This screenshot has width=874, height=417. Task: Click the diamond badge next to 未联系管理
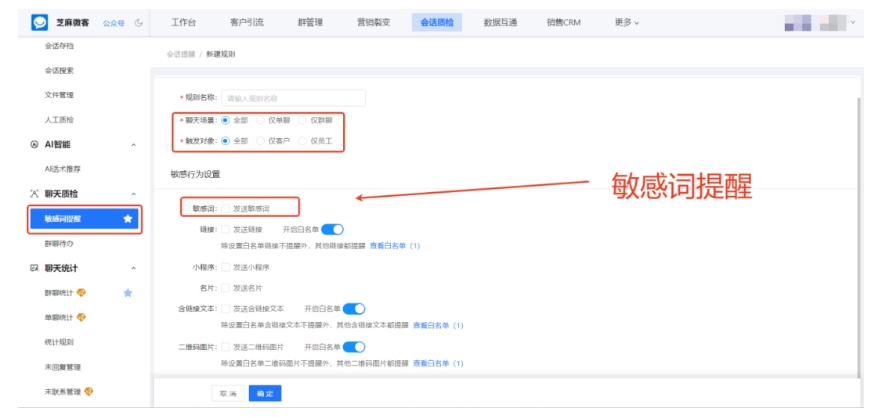(x=89, y=391)
